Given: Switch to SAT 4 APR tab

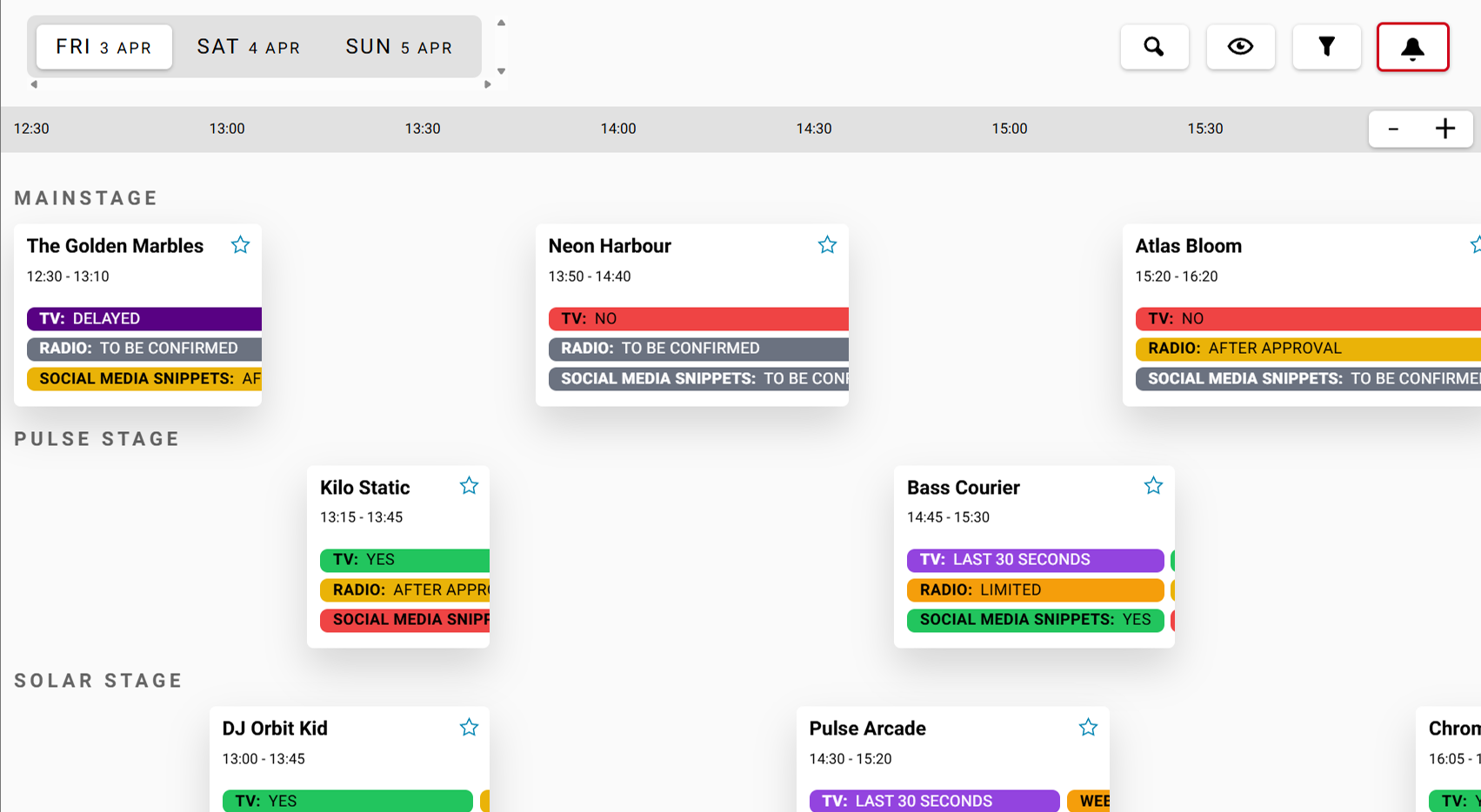Looking at the screenshot, I should (x=249, y=47).
